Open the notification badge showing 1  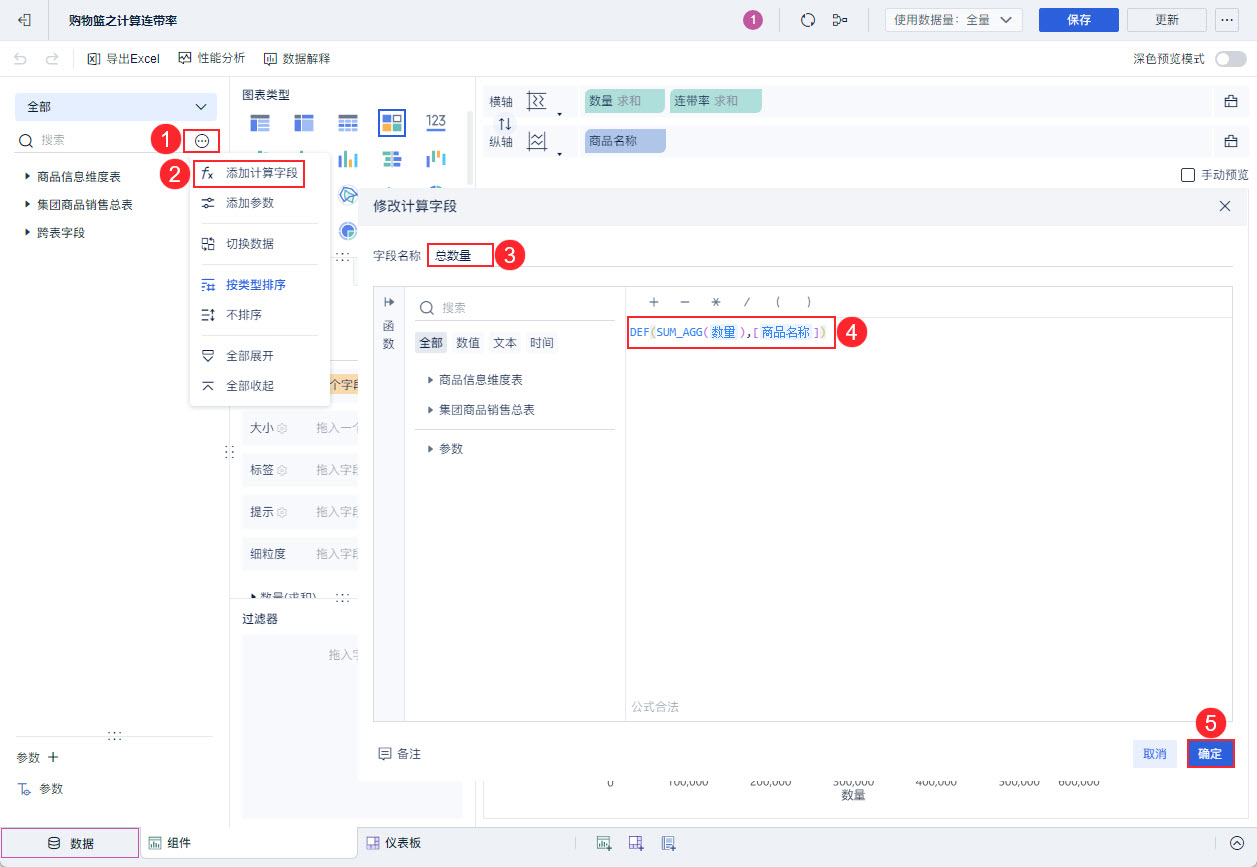pos(753,20)
